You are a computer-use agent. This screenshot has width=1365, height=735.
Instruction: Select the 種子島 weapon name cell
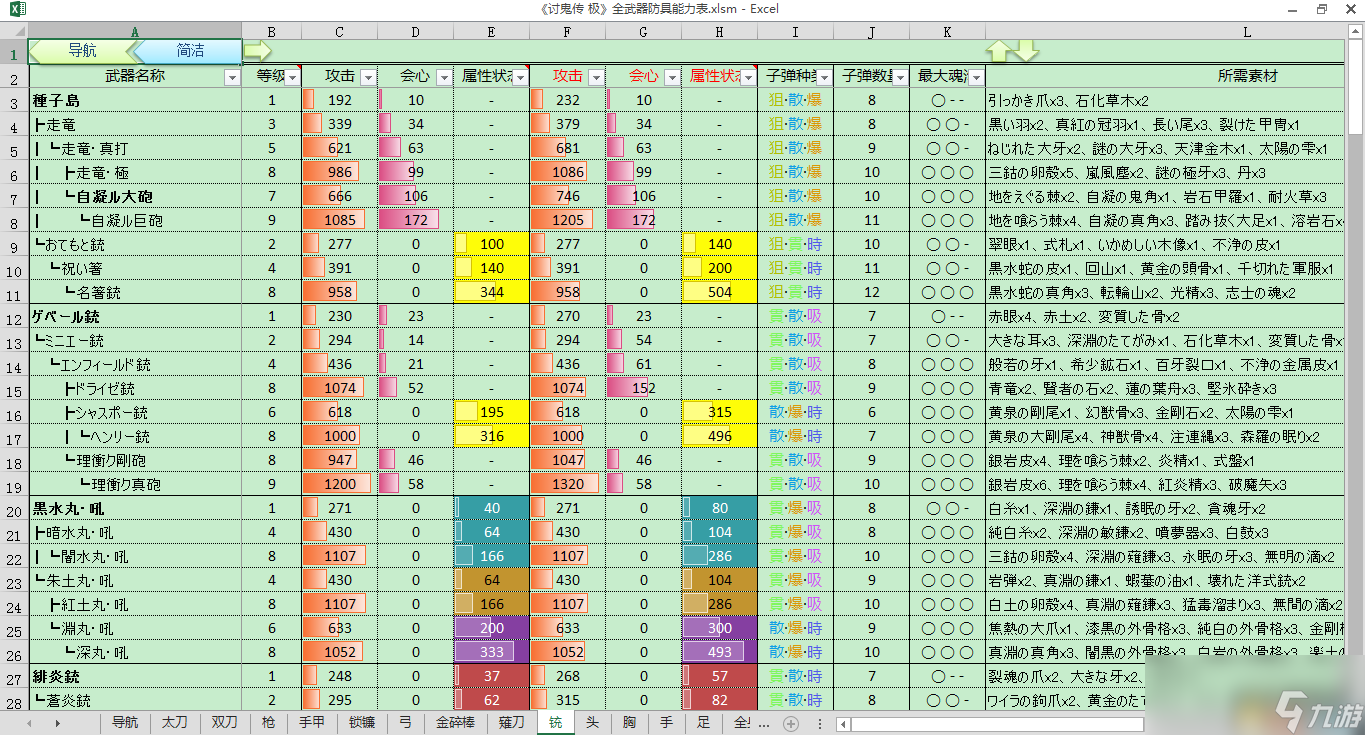coord(135,100)
